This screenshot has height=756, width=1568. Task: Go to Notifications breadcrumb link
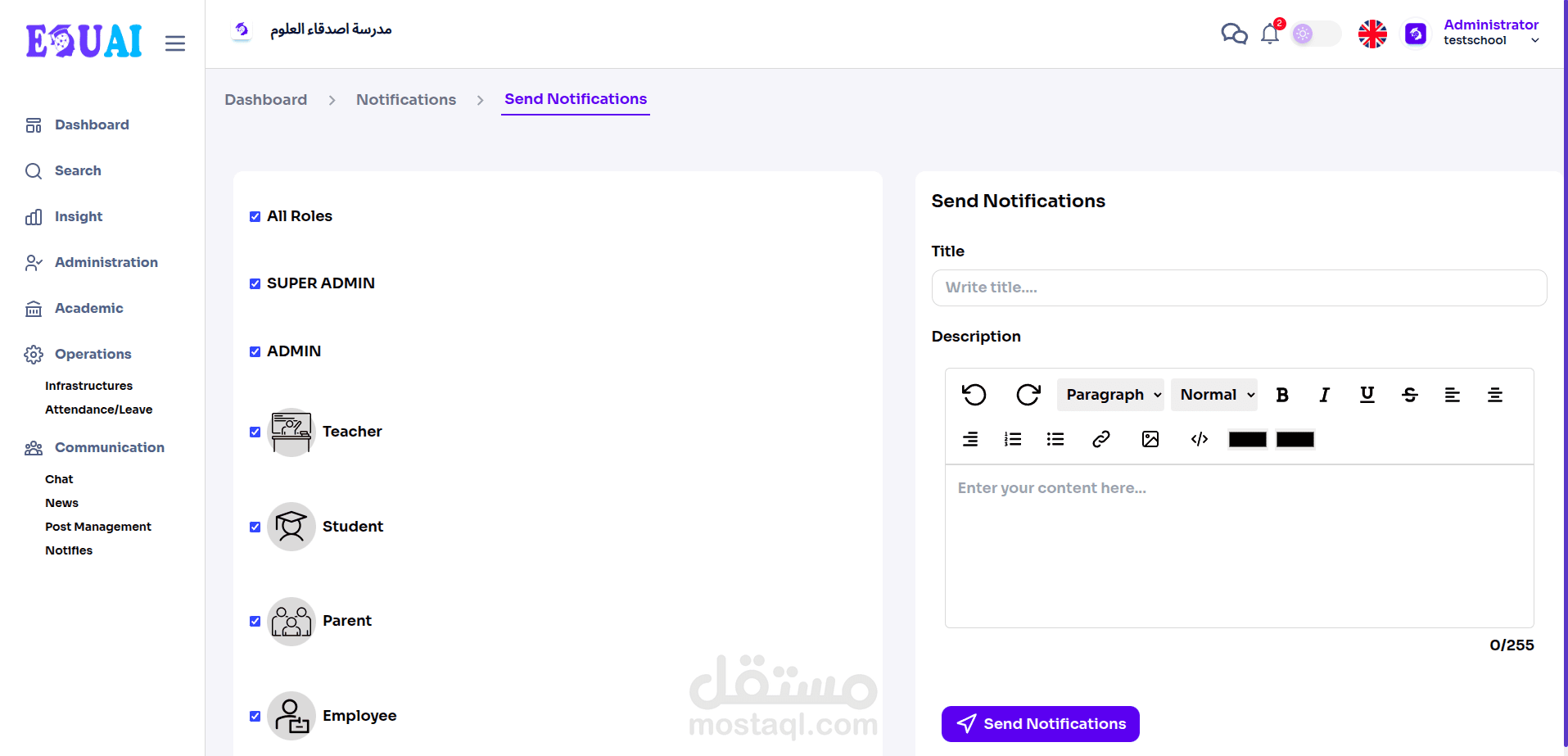[x=406, y=100]
